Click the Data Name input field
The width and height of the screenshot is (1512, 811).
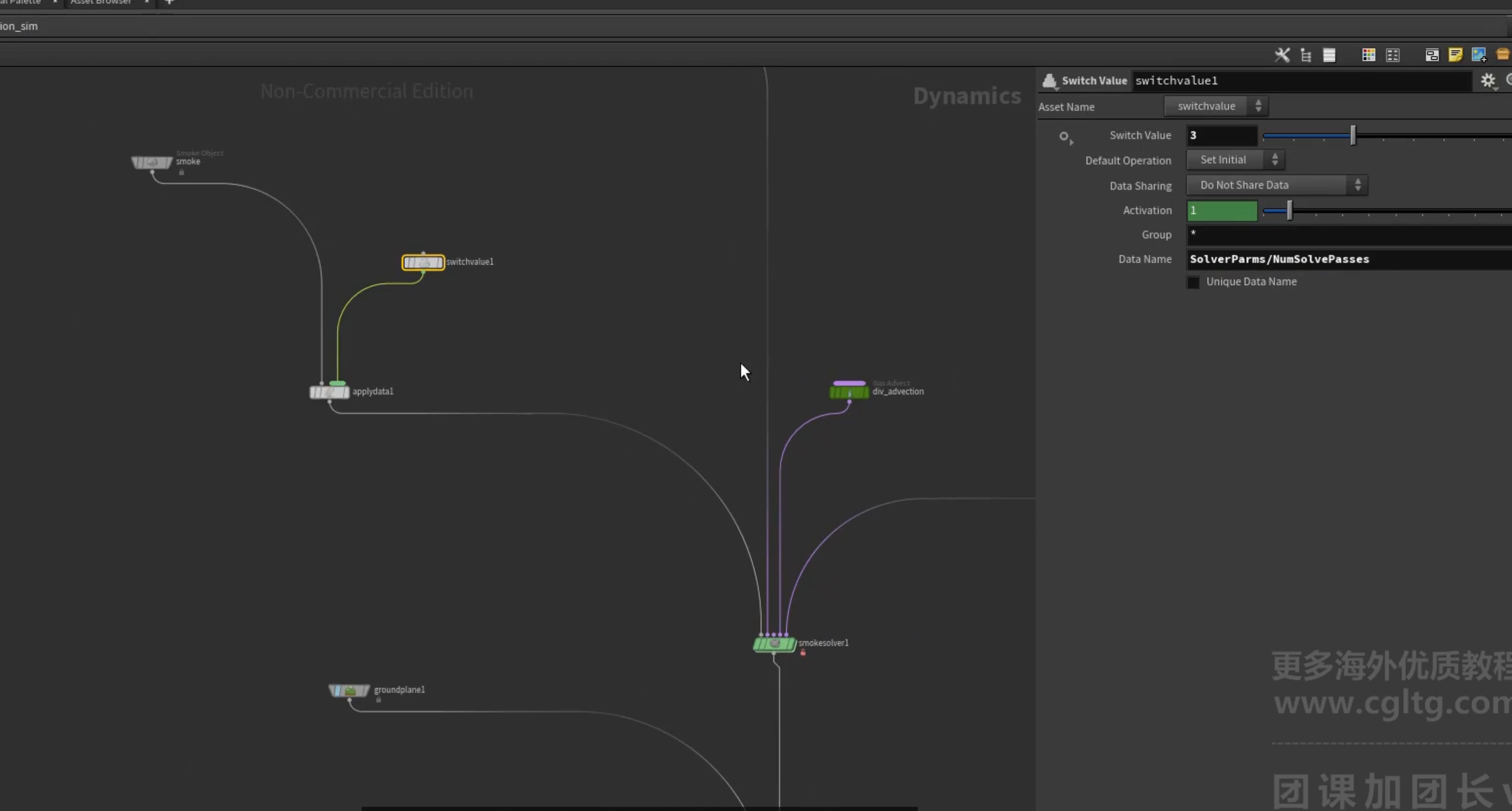[1349, 259]
